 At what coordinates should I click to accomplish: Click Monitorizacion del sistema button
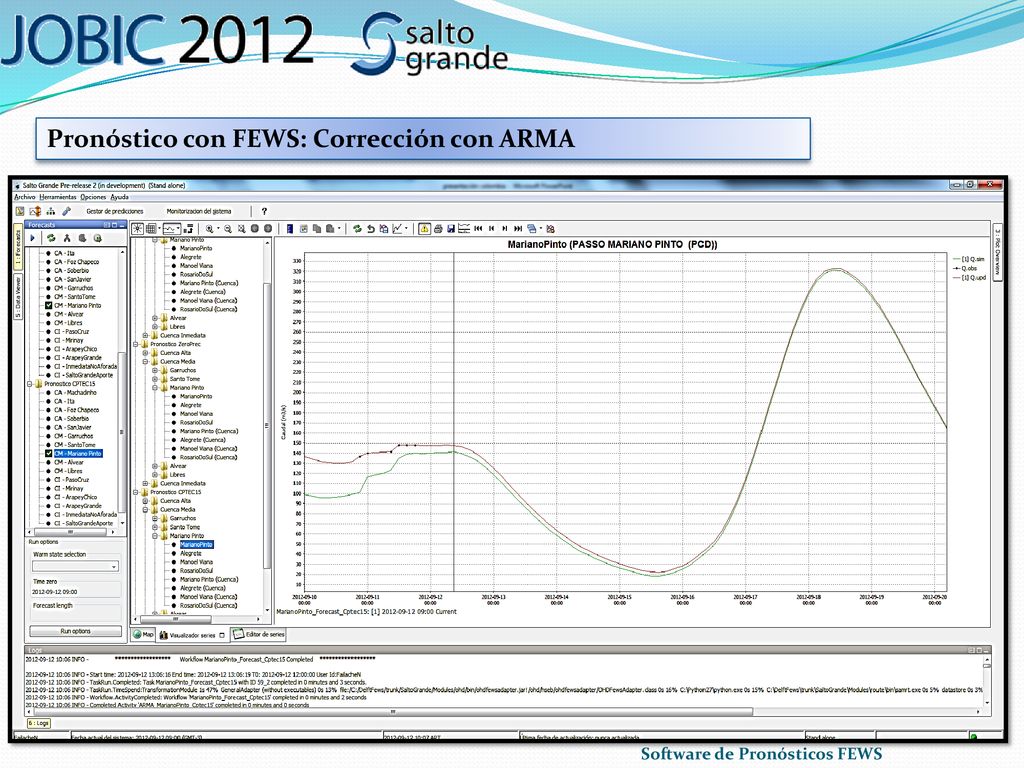[199, 211]
